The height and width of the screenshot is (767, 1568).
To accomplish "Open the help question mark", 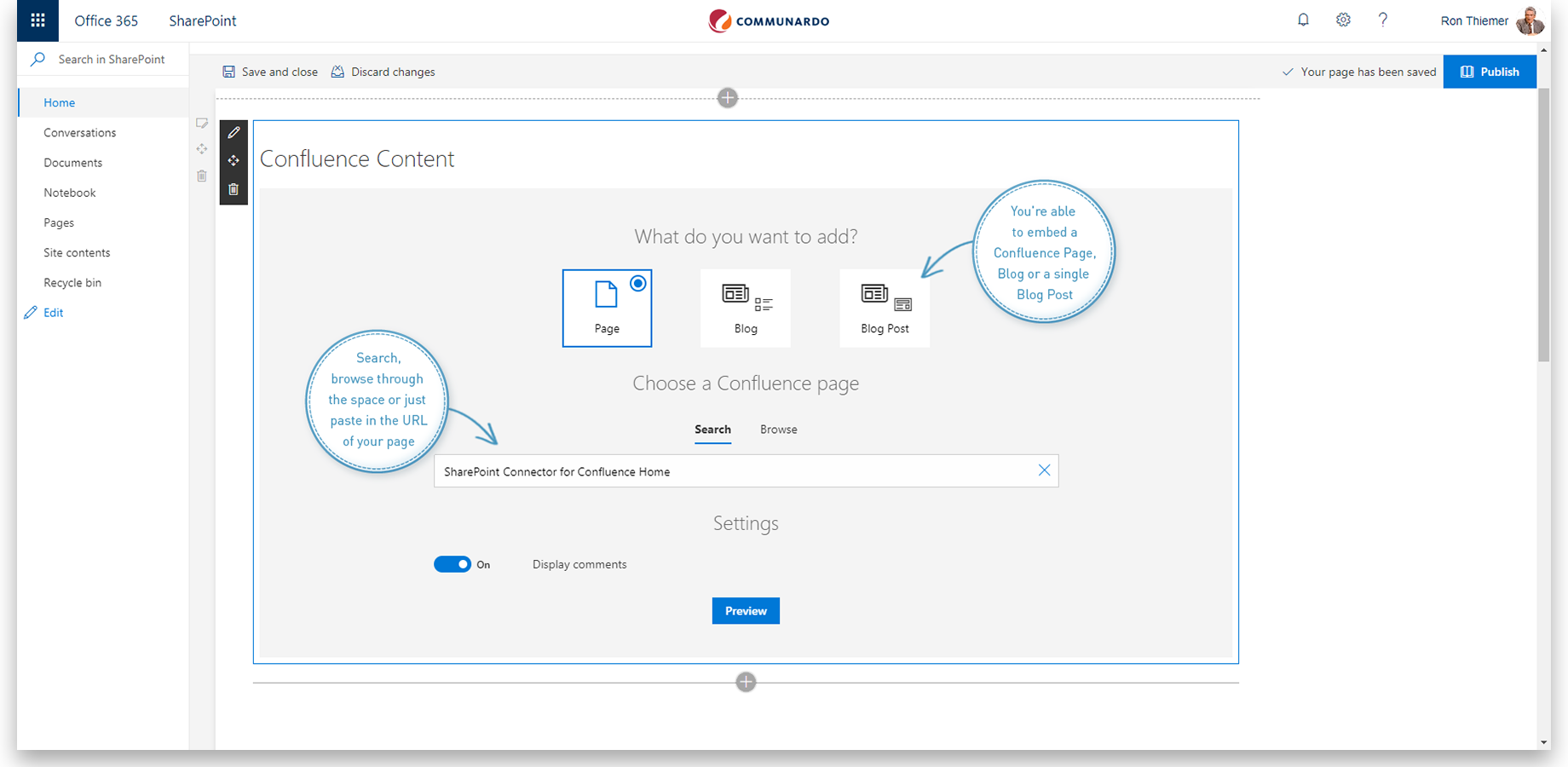I will [1383, 20].
